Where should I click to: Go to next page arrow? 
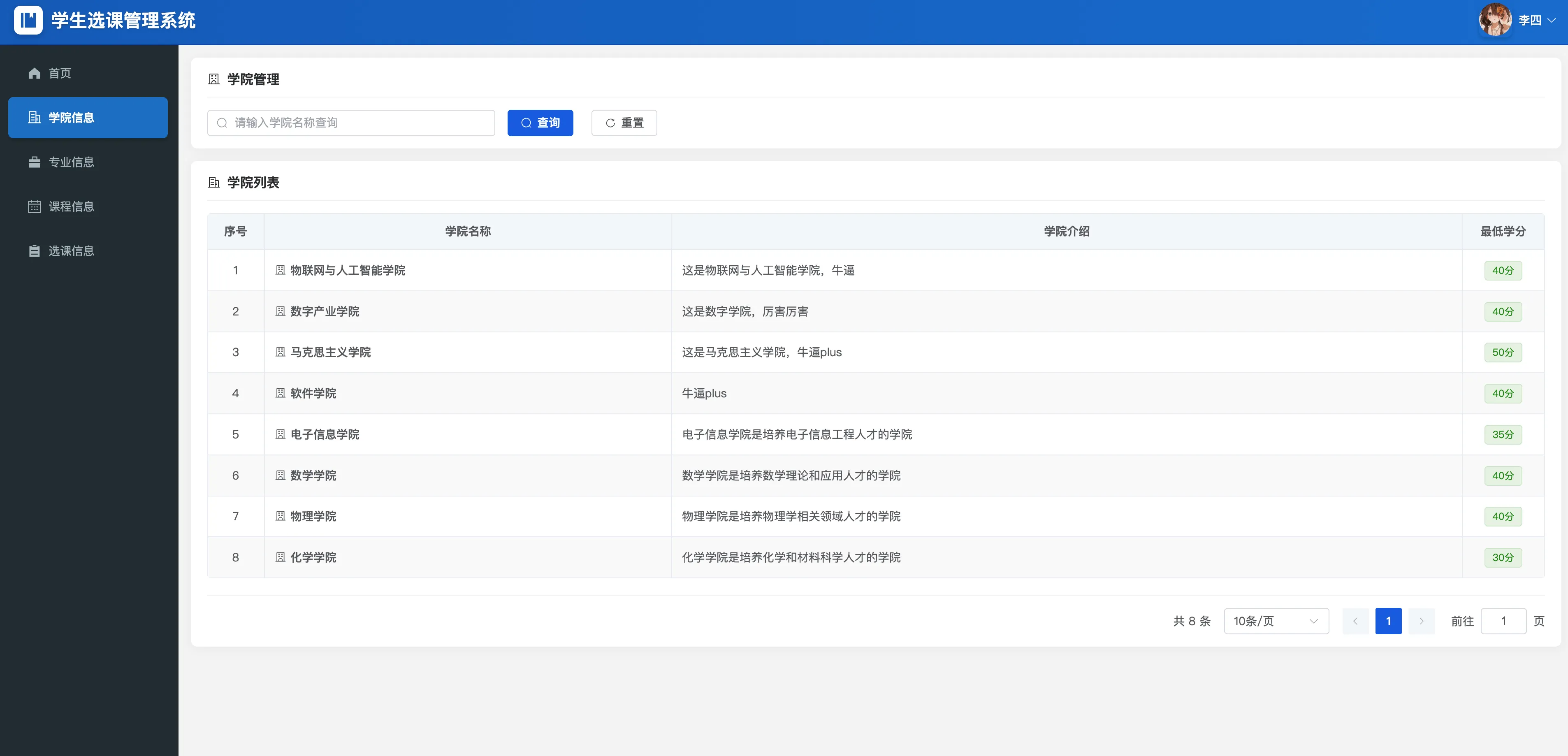(1421, 621)
